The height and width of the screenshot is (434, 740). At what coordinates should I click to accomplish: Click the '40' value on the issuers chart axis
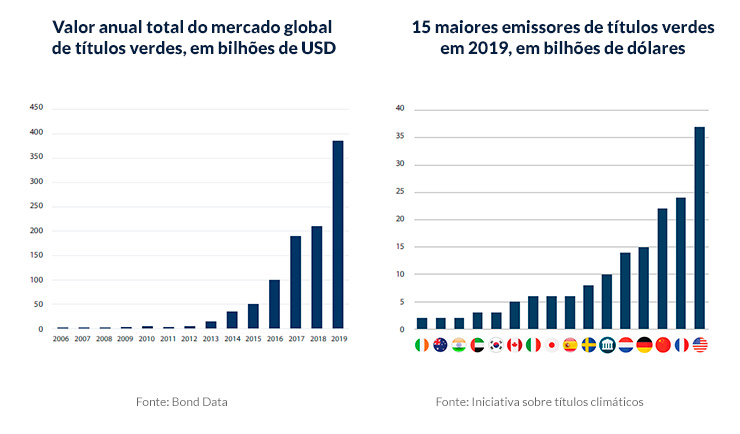pos(400,108)
